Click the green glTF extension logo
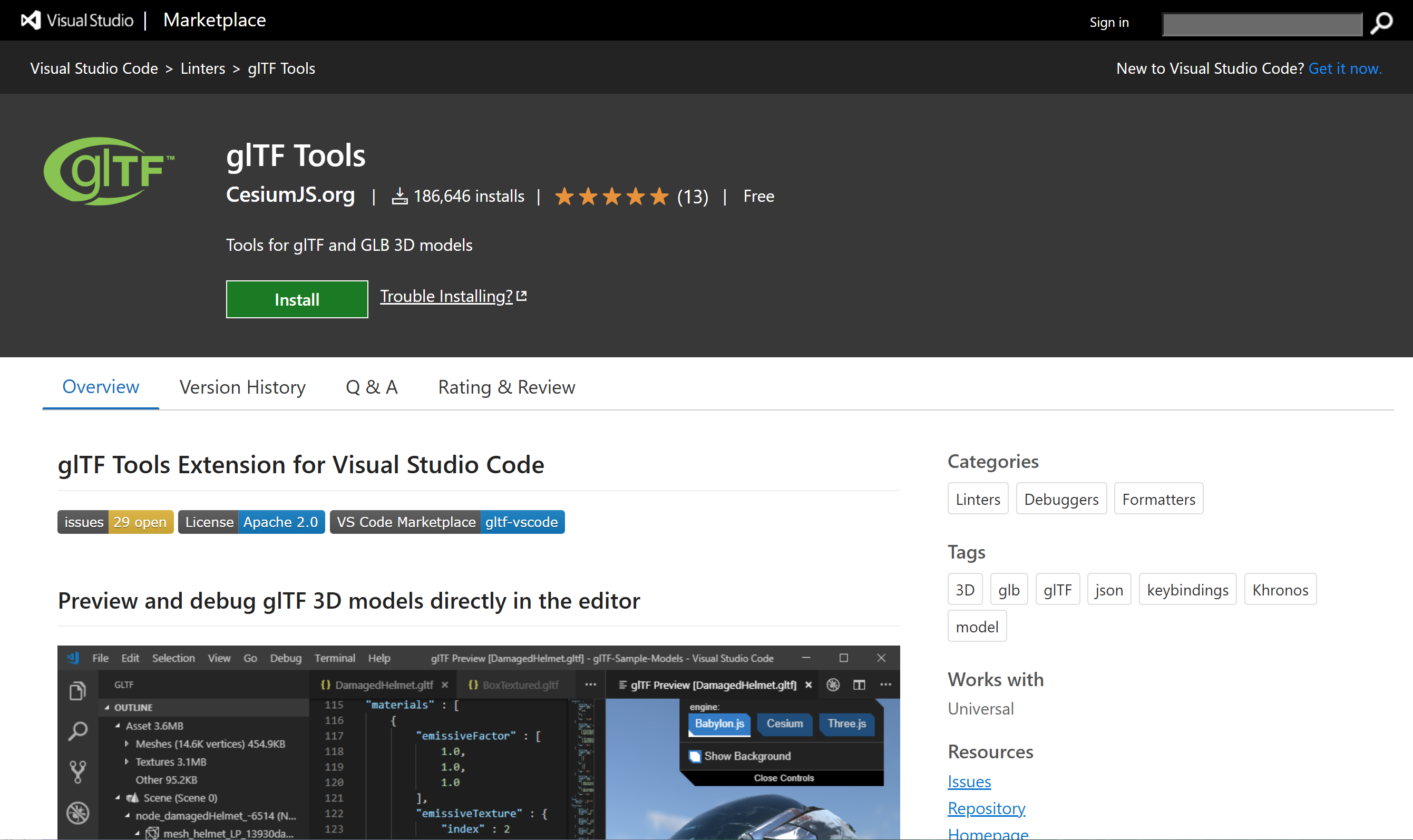 pyautogui.click(x=109, y=171)
